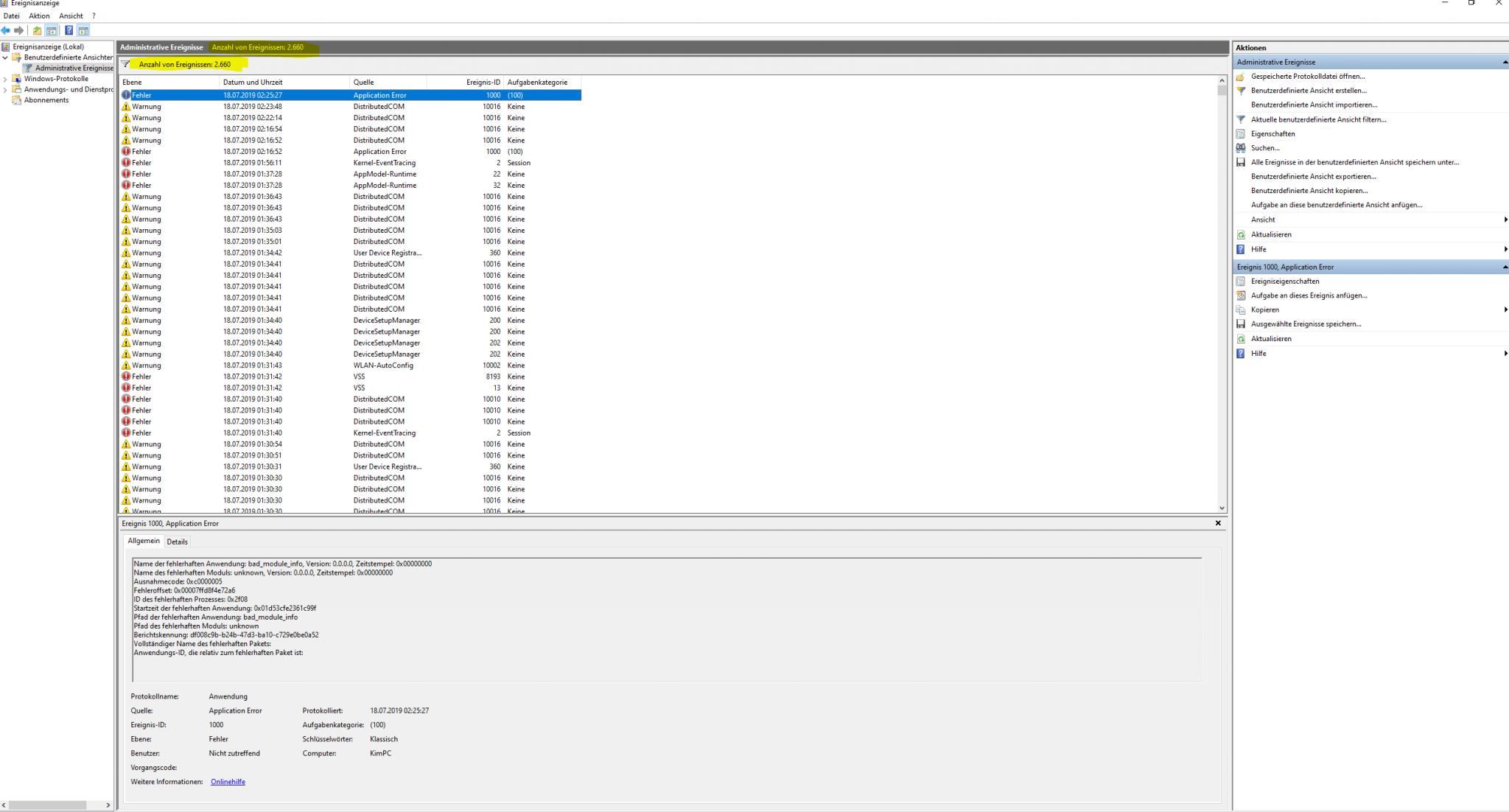Click the Ereigniseigenschaften icon in actions pane
This screenshot has width=1509, height=812.
tap(1241, 281)
